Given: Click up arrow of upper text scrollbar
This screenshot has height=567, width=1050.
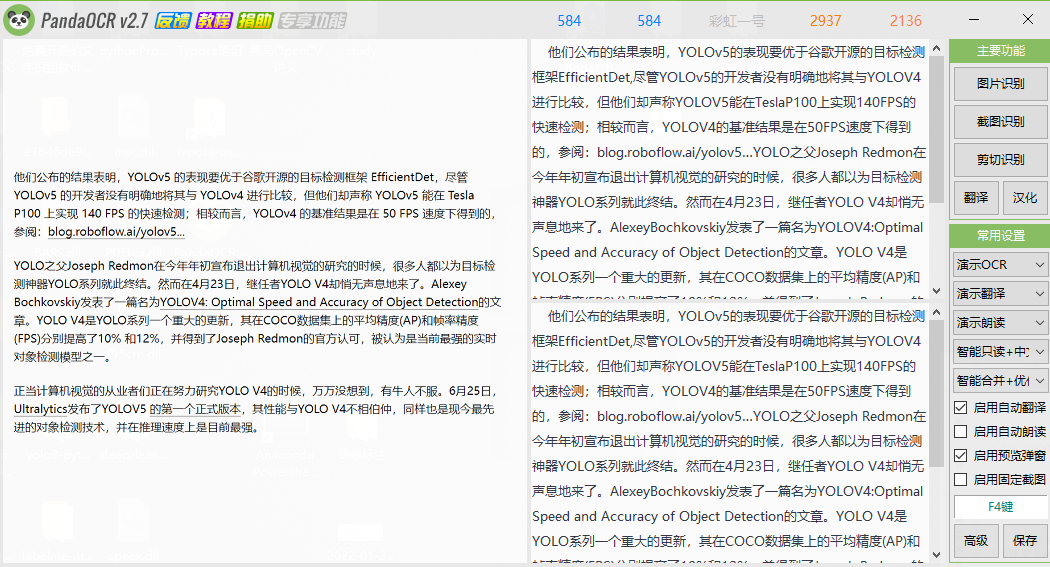Looking at the screenshot, I should click(937, 48).
